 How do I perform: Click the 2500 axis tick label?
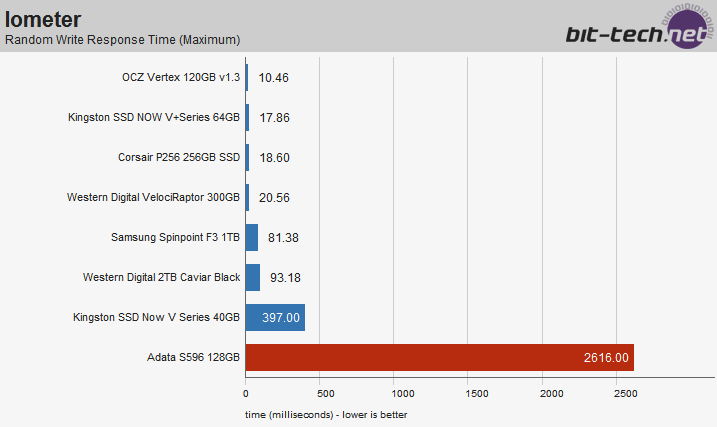626,394
